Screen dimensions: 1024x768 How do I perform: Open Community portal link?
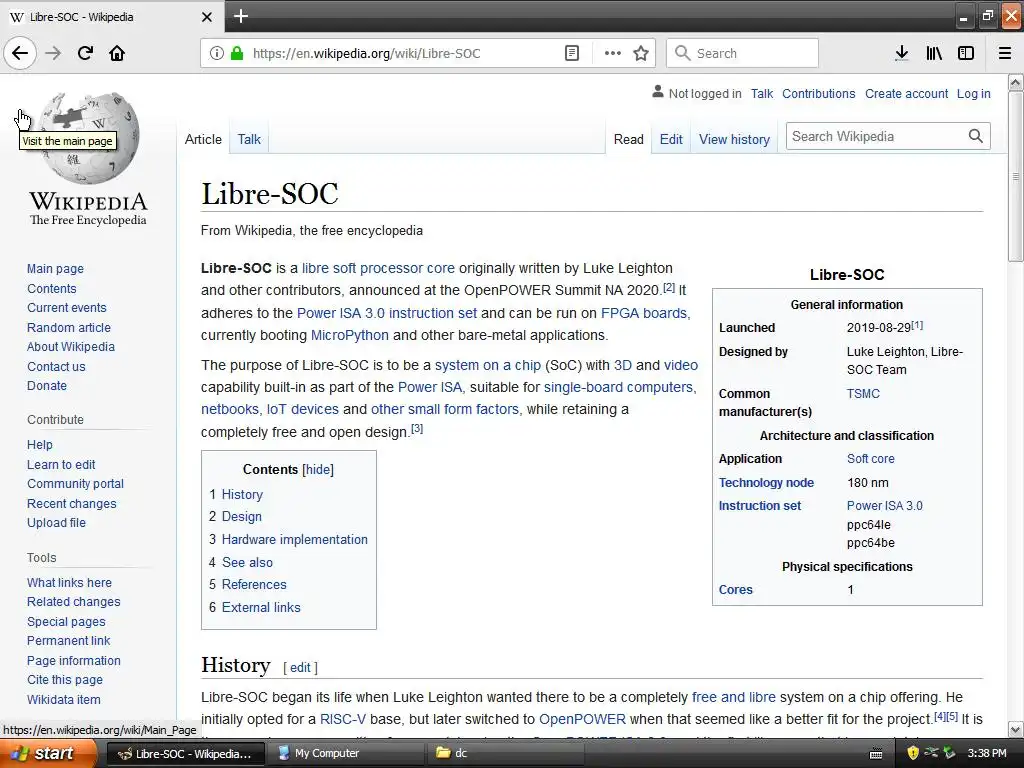click(75, 483)
